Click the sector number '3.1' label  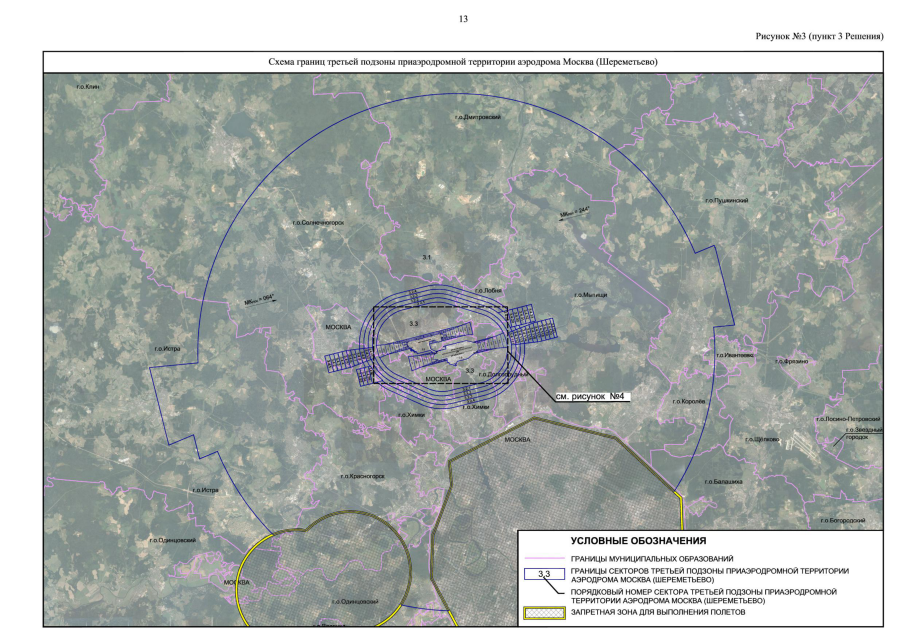(x=427, y=257)
